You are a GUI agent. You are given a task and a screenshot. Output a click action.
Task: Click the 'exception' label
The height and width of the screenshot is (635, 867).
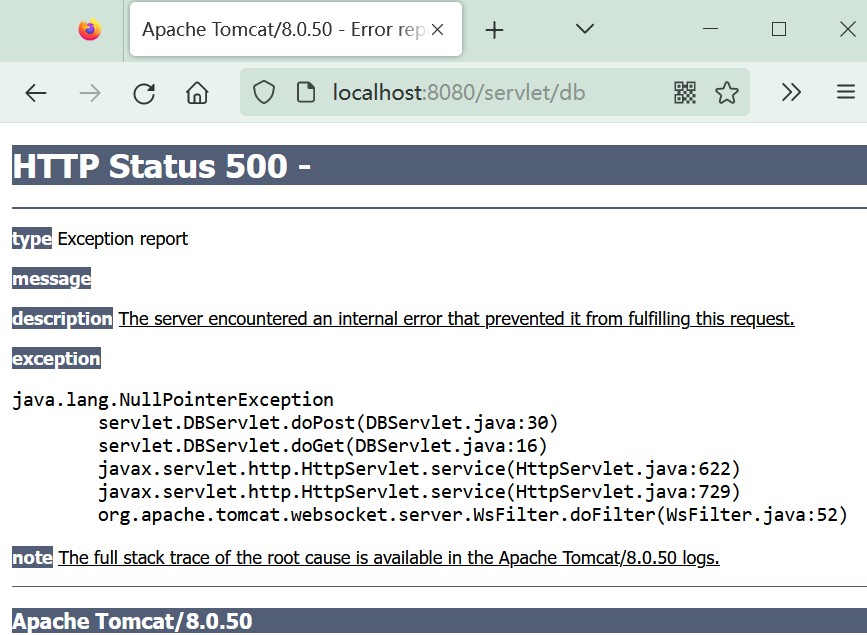56,358
